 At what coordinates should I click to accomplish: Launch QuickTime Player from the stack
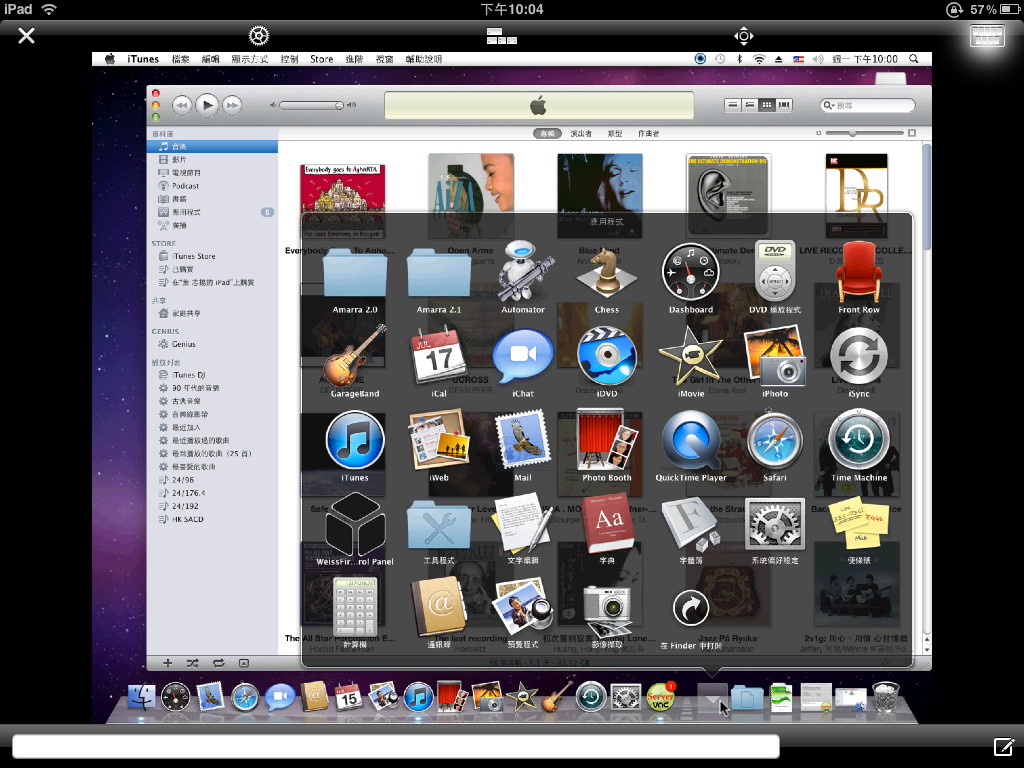pyautogui.click(x=690, y=441)
